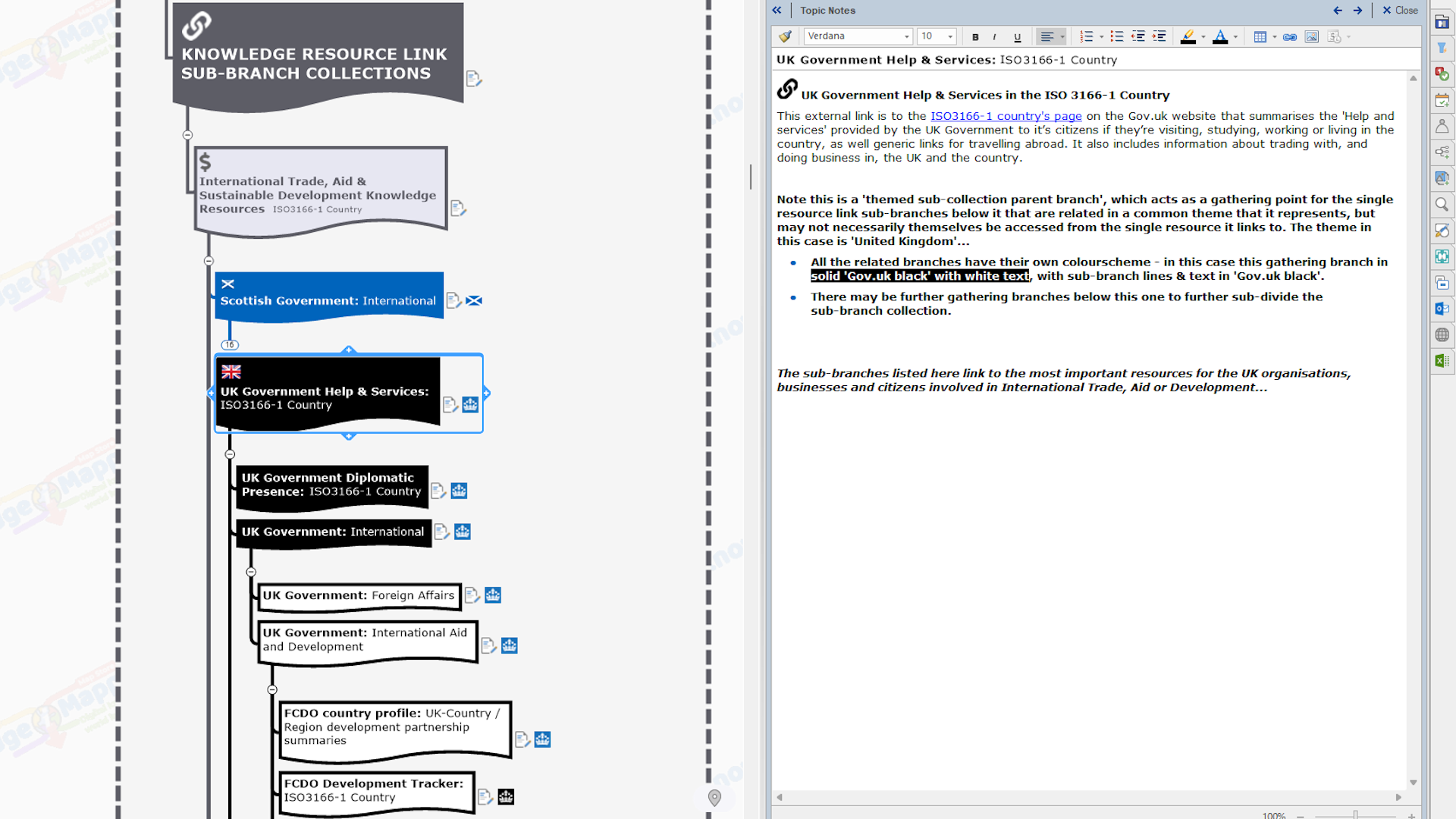Viewport: 1456px width, 819px height.
Task: Increase indent in the notes toolbar
Action: coord(1159,36)
